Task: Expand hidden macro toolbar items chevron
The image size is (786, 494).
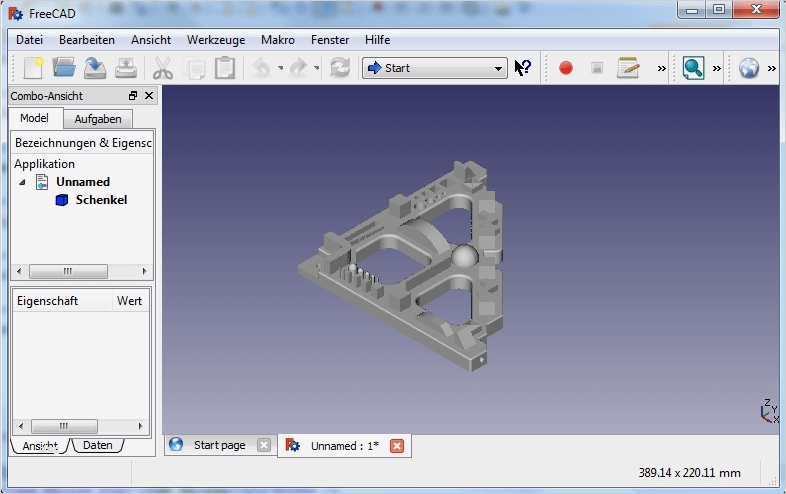Action: pos(661,68)
